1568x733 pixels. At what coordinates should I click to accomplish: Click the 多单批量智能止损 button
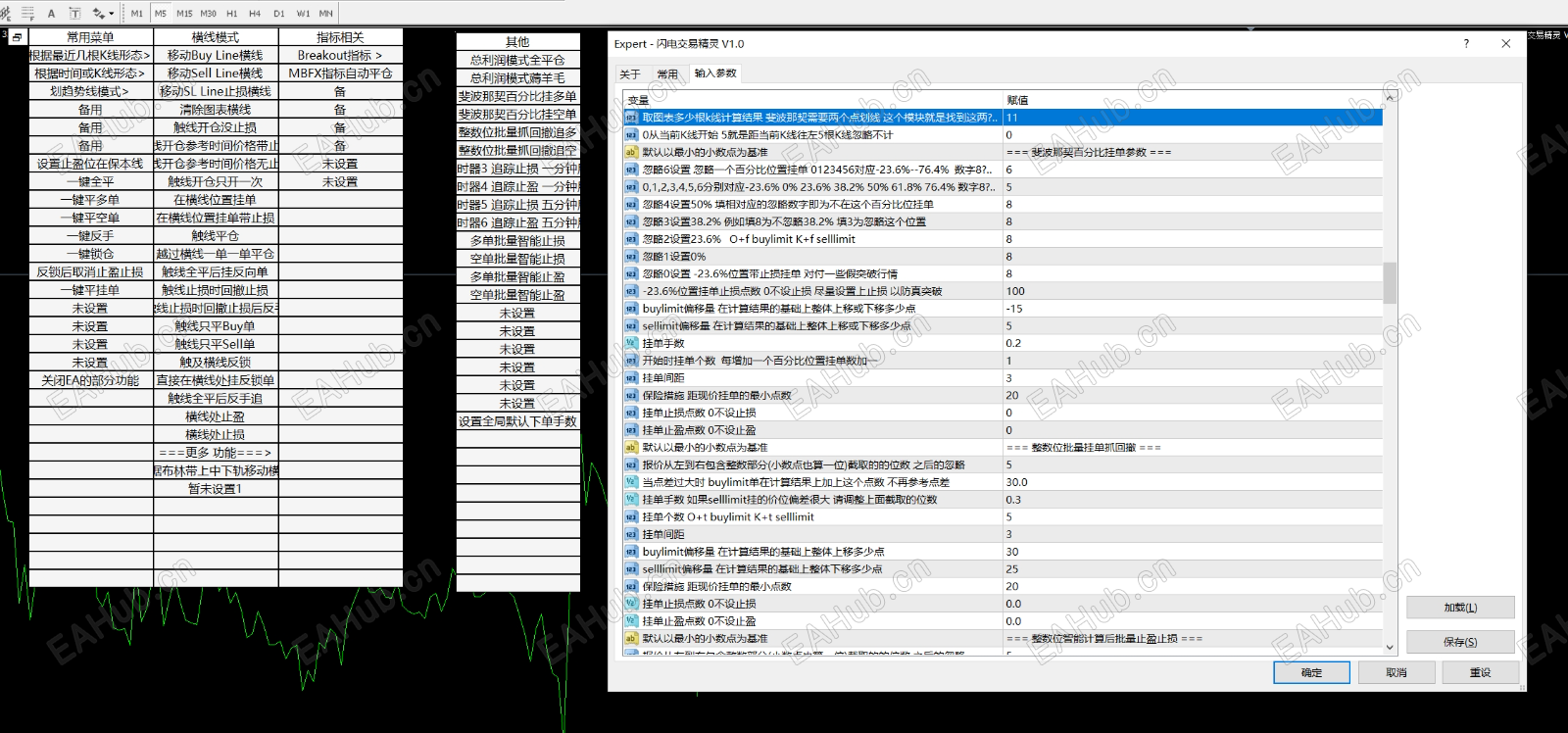517,241
